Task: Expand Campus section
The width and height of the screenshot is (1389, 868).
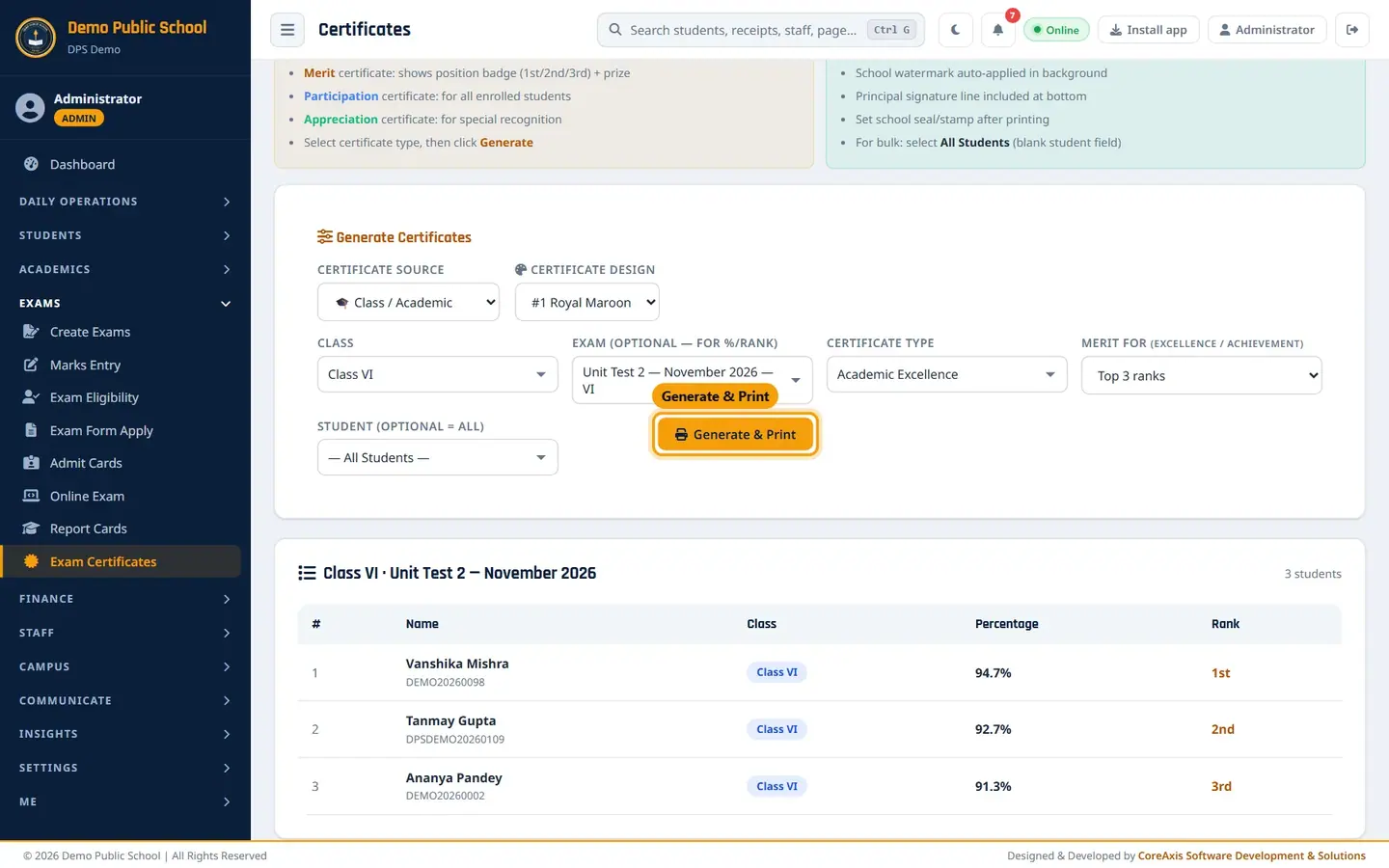Action: [125, 666]
